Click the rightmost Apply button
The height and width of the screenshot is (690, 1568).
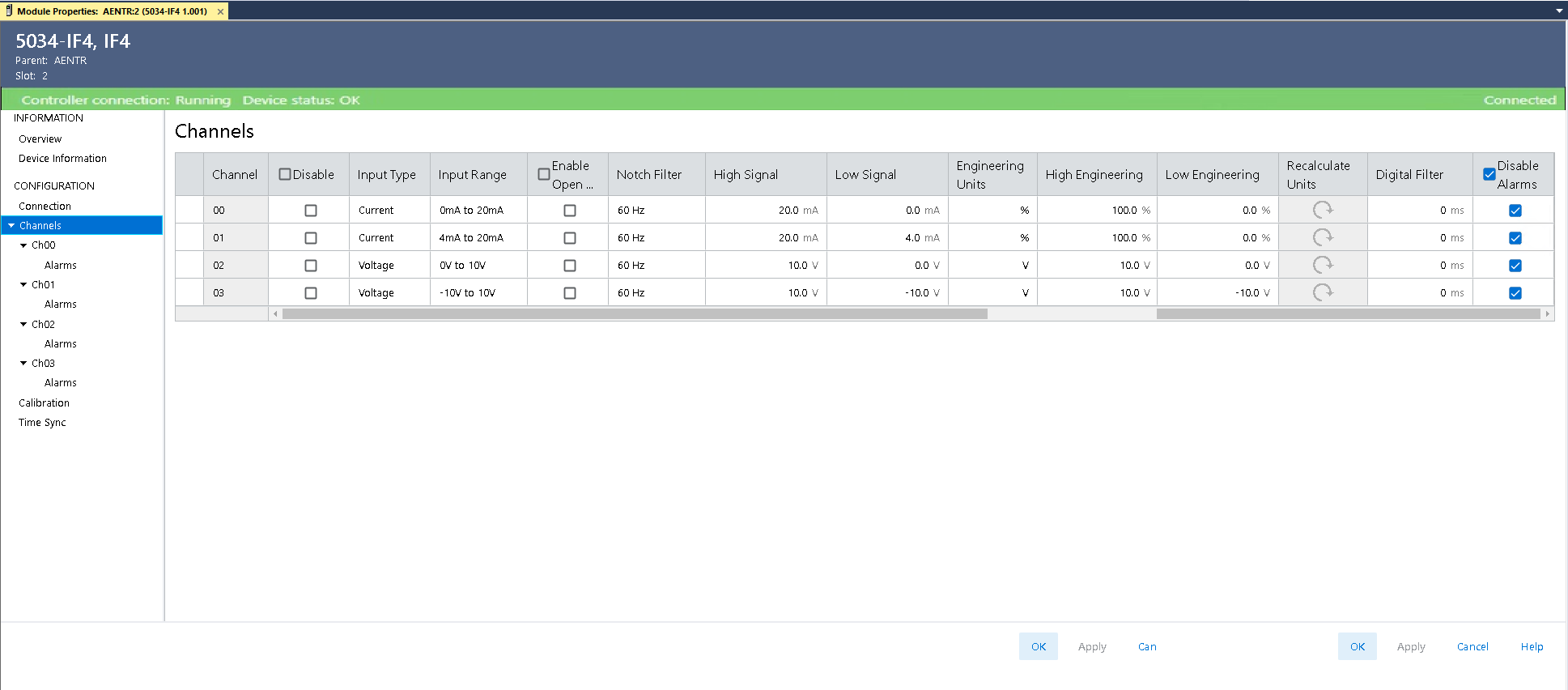pyautogui.click(x=1411, y=646)
